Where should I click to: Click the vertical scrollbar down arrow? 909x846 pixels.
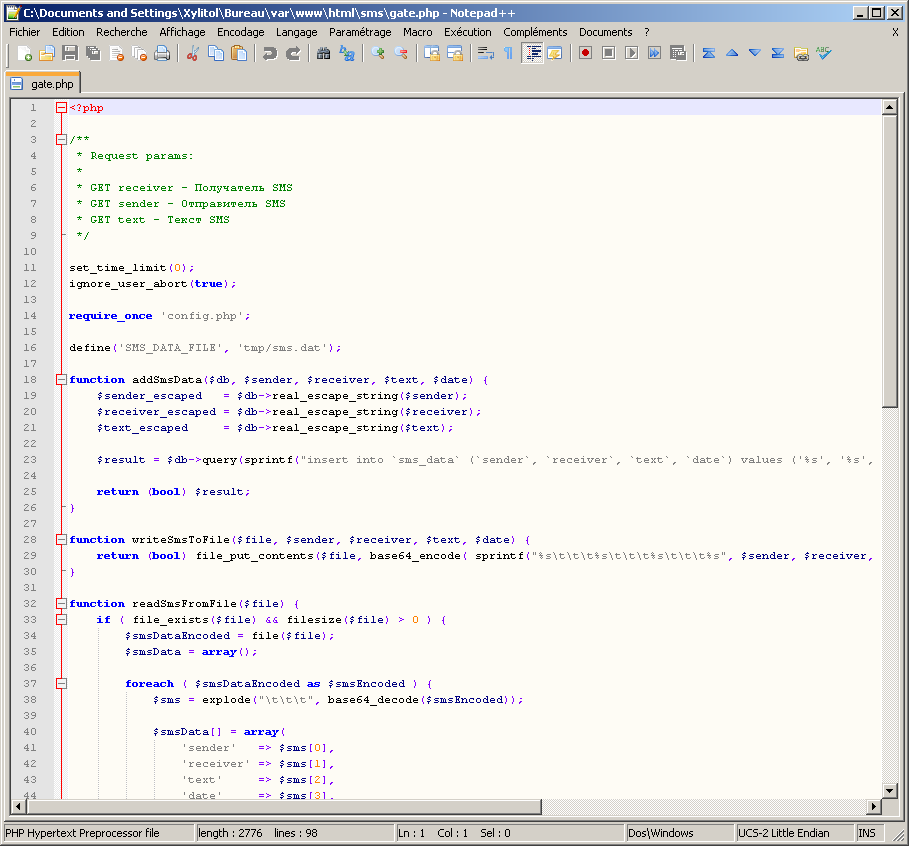(x=890, y=789)
